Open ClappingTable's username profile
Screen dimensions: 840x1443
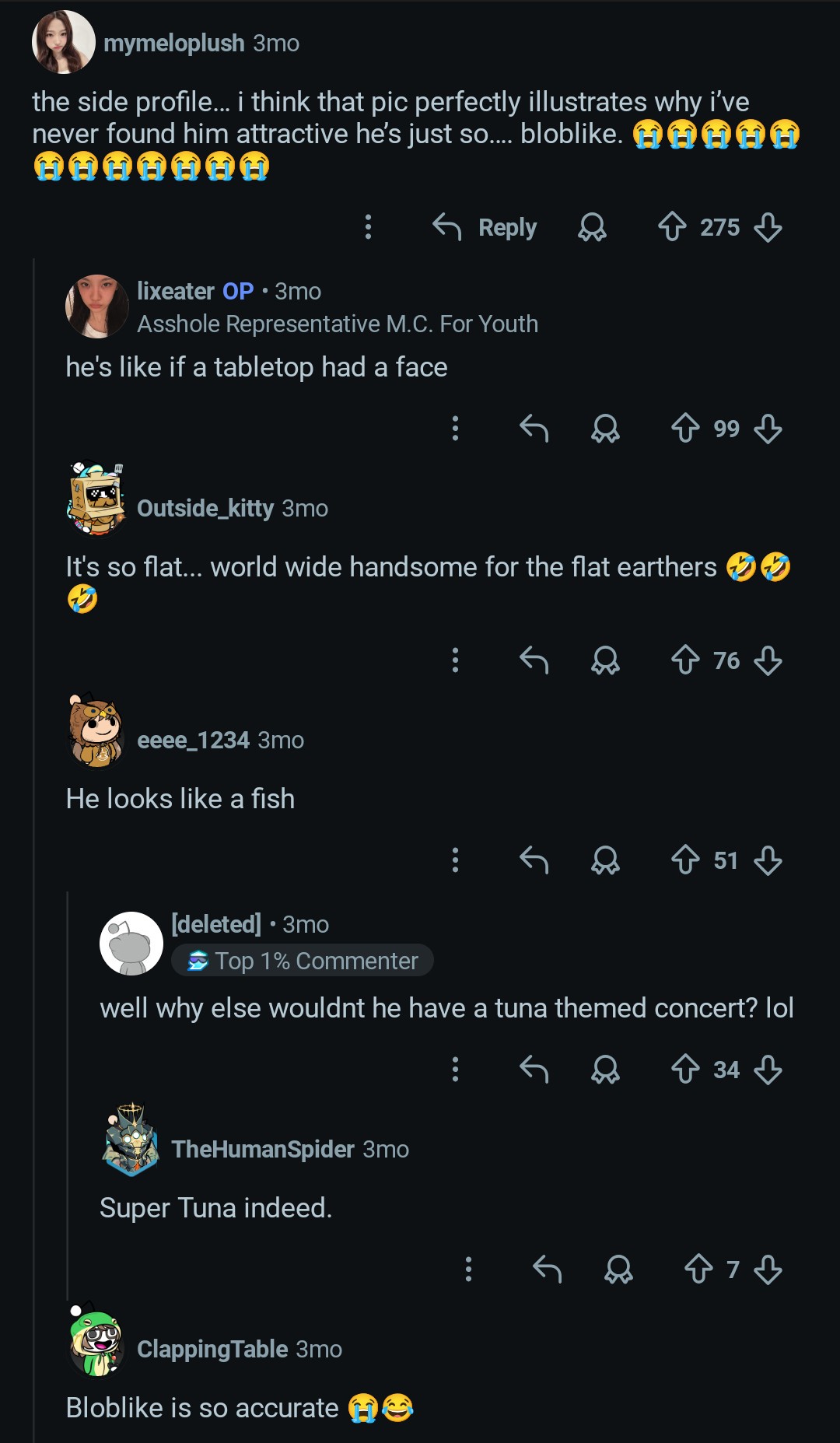click(x=212, y=1349)
